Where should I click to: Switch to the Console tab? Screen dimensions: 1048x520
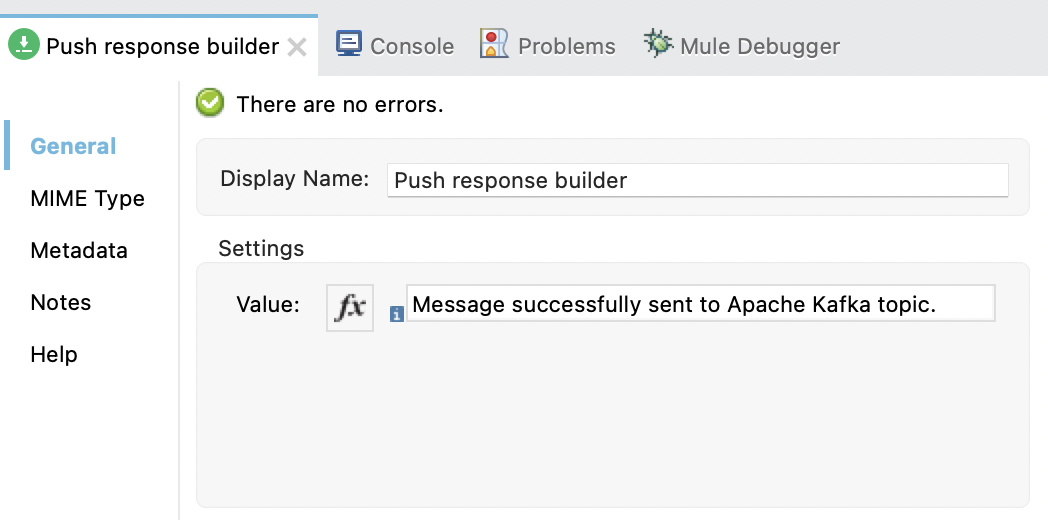click(411, 46)
